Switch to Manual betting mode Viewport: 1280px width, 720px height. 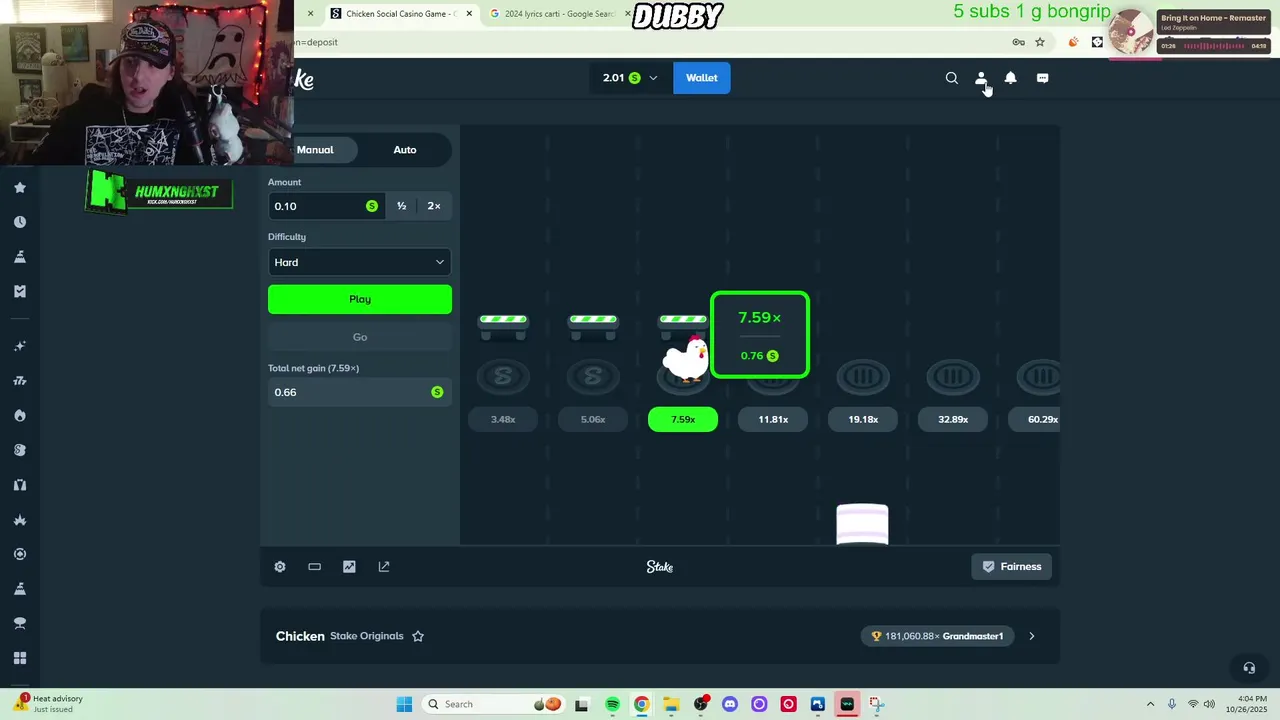tap(315, 150)
